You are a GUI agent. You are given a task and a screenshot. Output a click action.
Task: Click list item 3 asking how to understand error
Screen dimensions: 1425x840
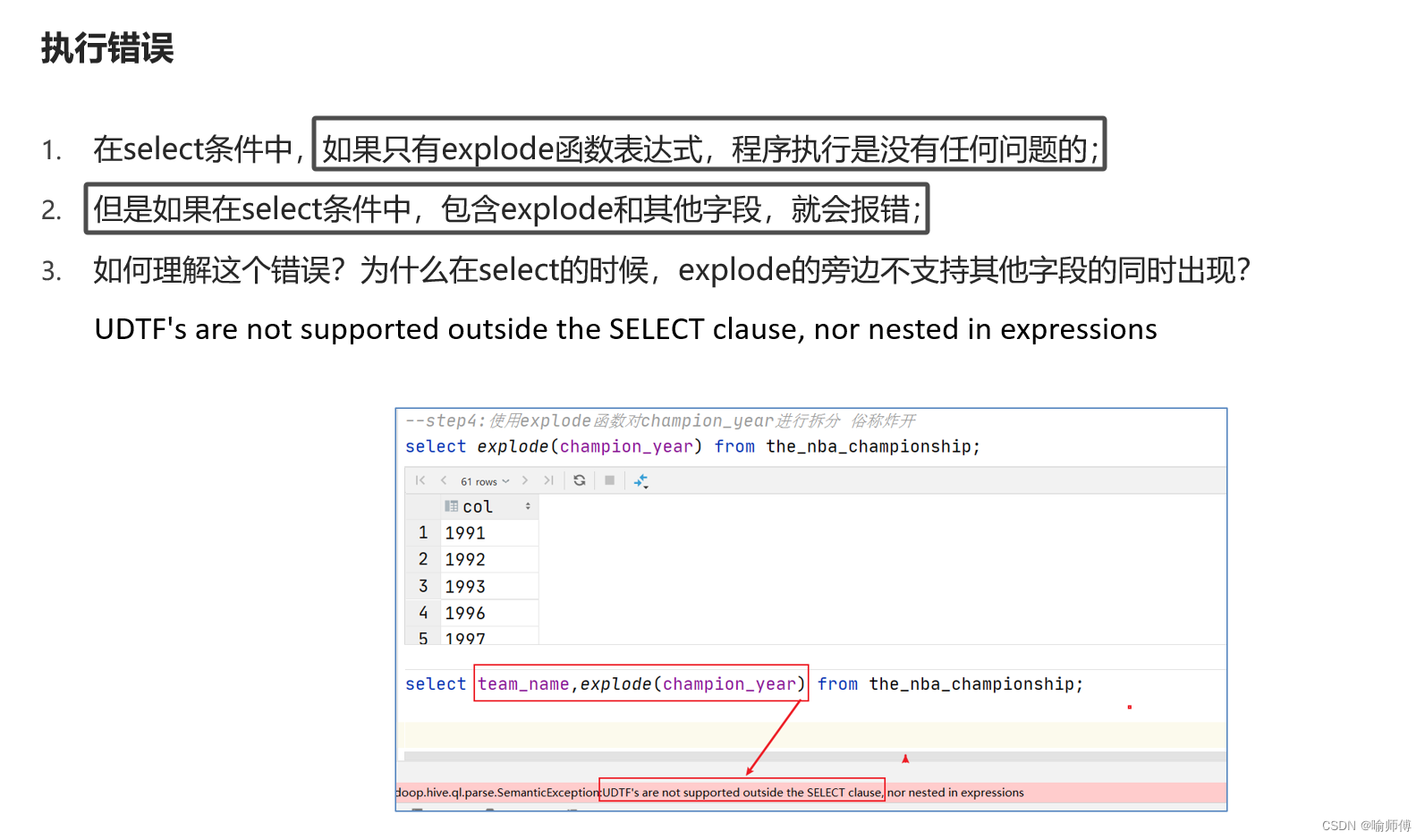tap(672, 270)
